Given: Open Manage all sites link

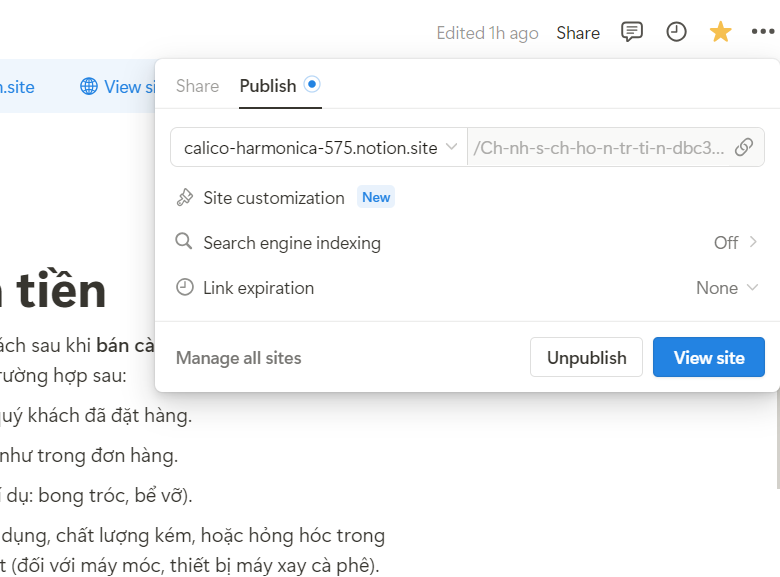Looking at the screenshot, I should [238, 358].
